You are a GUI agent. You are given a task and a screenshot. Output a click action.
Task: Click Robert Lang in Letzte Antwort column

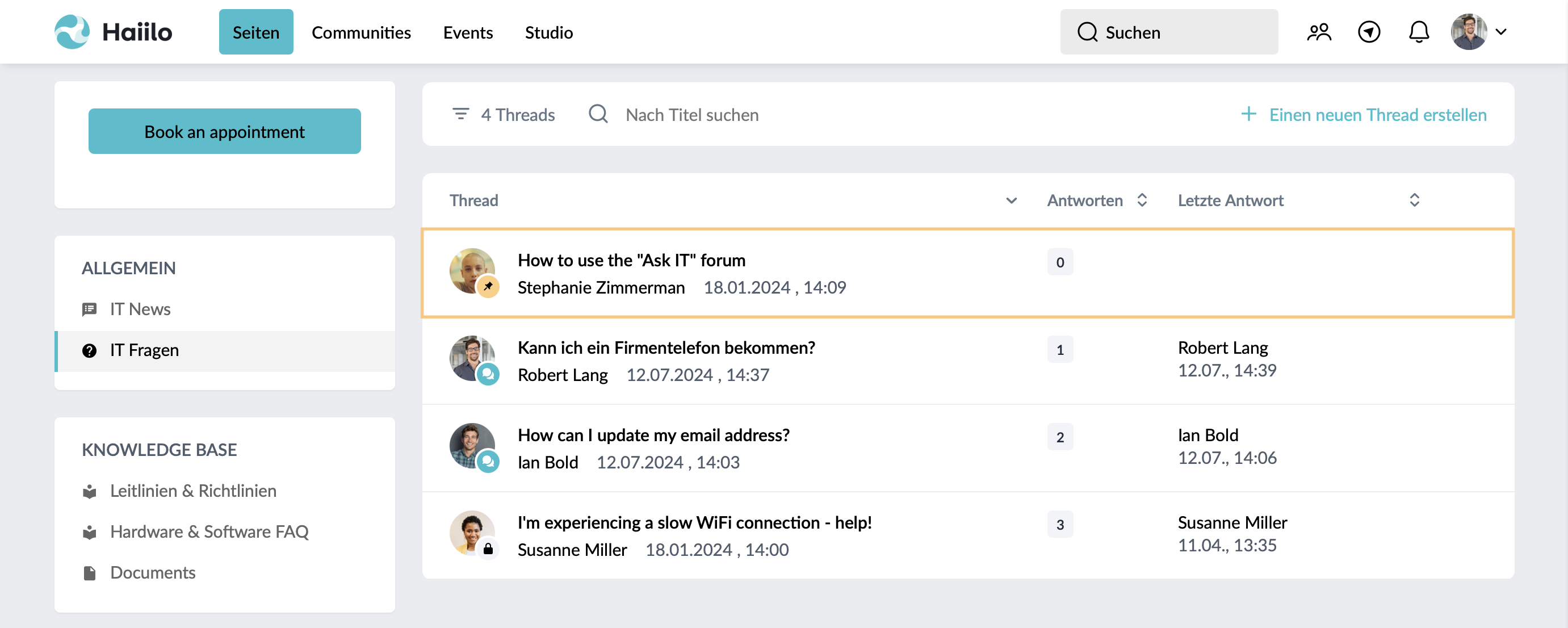tap(1222, 348)
